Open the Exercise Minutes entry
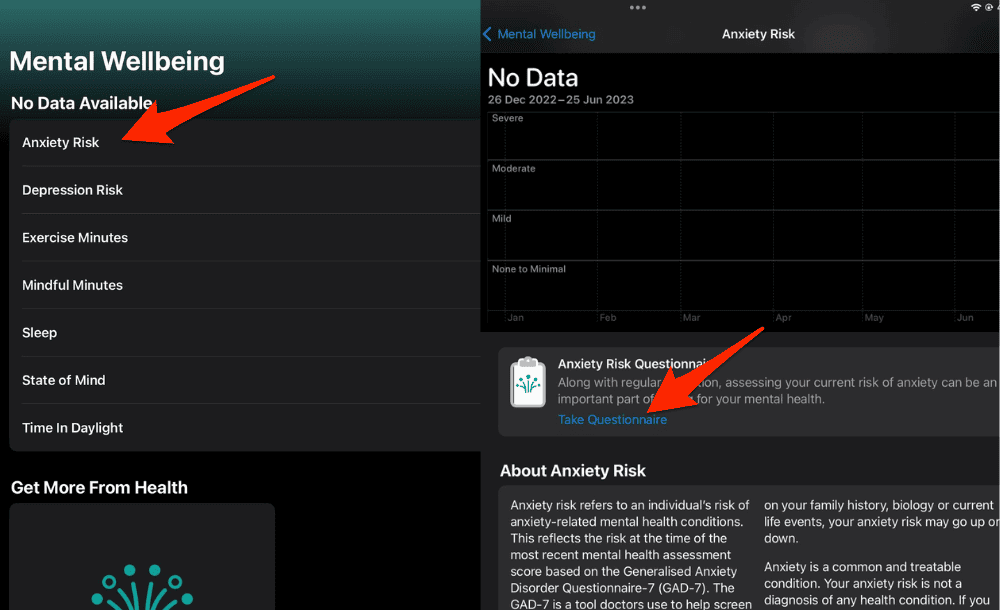The width and height of the screenshot is (1000, 610). [75, 238]
